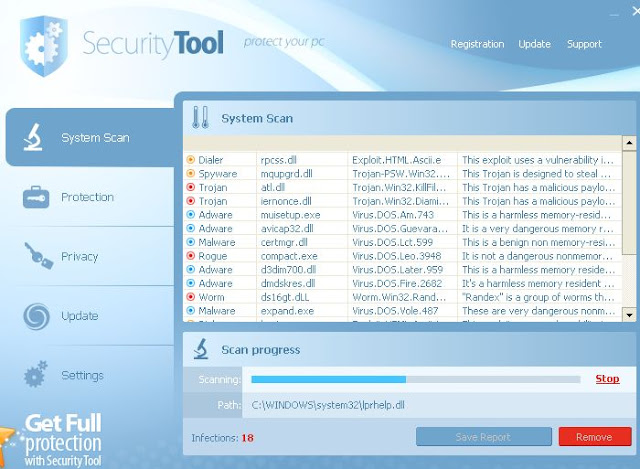Image resolution: width=640 pixels, height=469 pixels.
Task: Select the compact.exe file entry
Action: click(289, 256)
